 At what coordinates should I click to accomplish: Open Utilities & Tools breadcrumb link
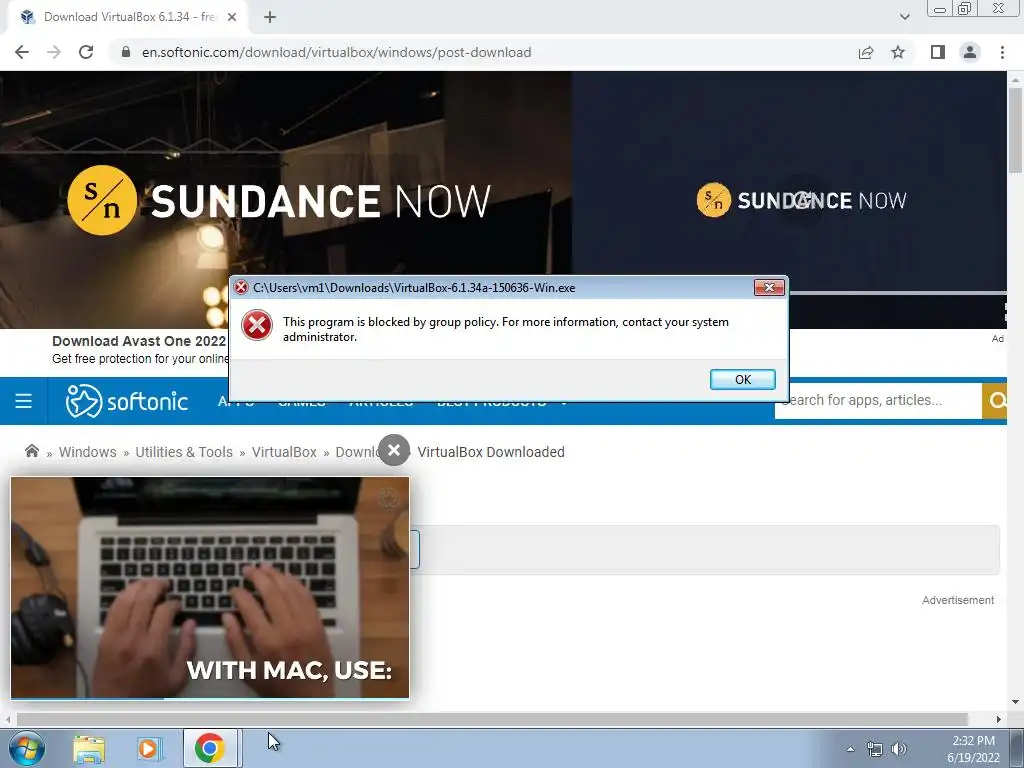tap(184, 452)
